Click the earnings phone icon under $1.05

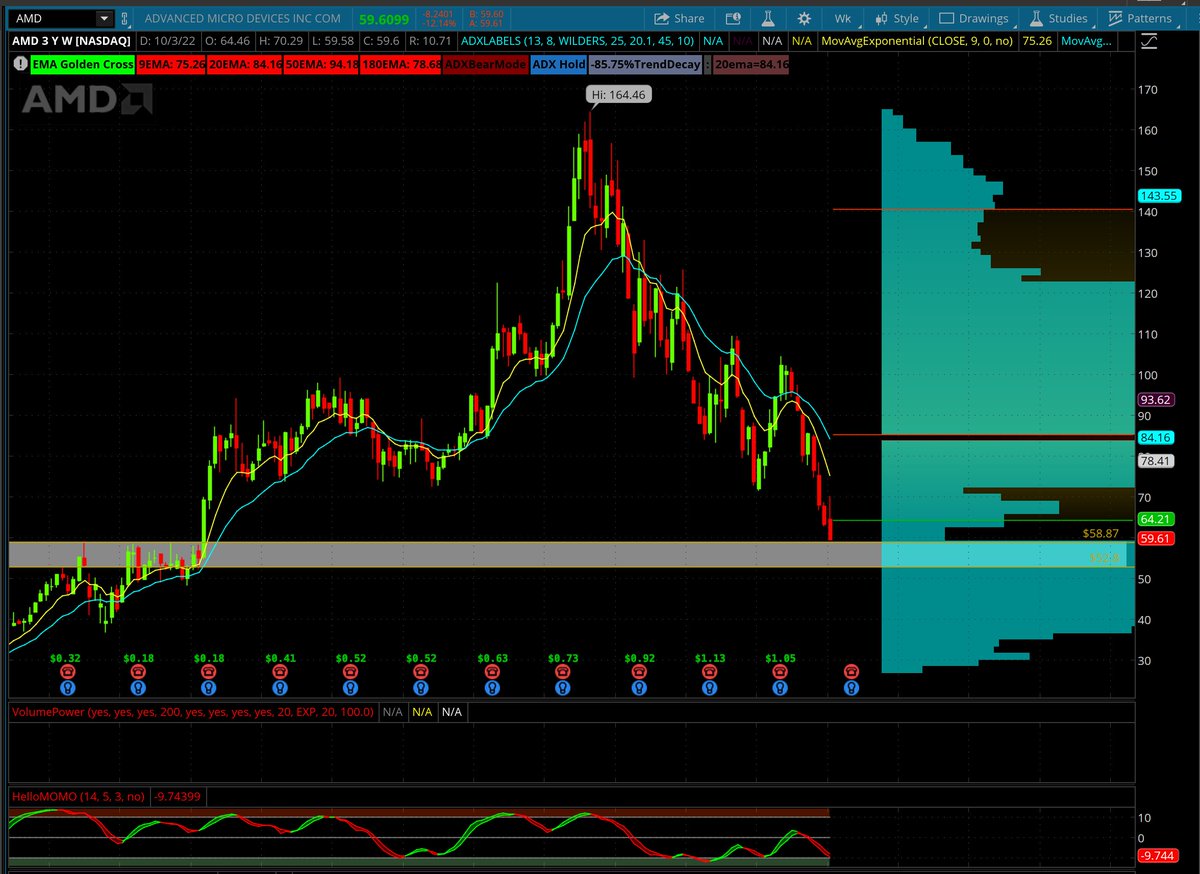(x=780, y=672)
